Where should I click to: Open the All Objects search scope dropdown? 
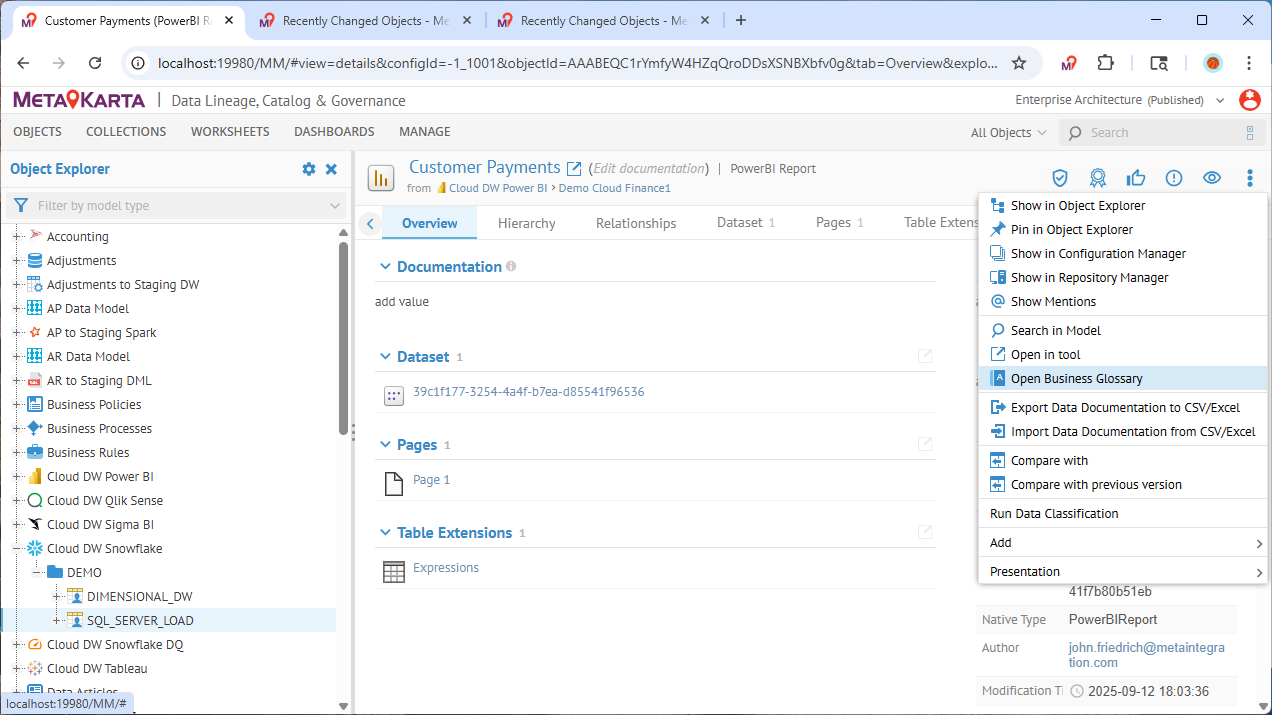click(1008, 132)
